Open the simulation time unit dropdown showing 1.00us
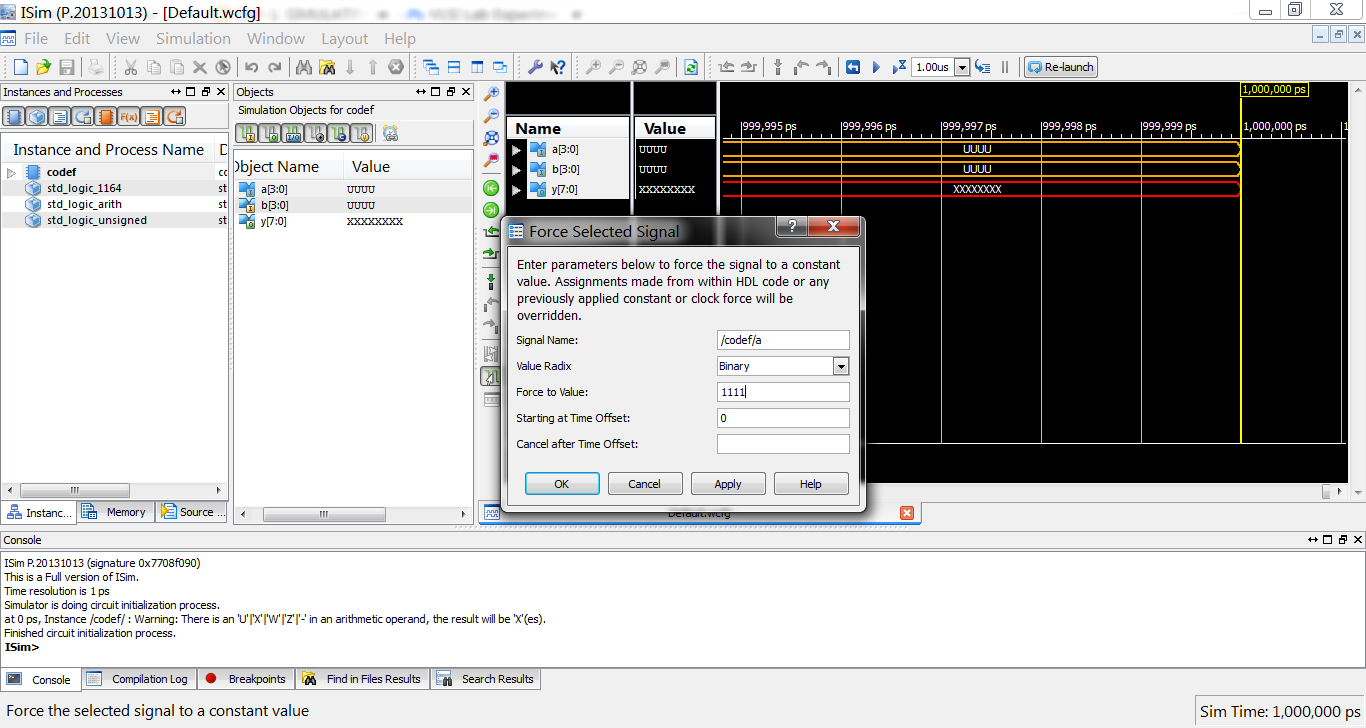Image resolution: width=1366 pixels, height=728 pixels. 961,66
